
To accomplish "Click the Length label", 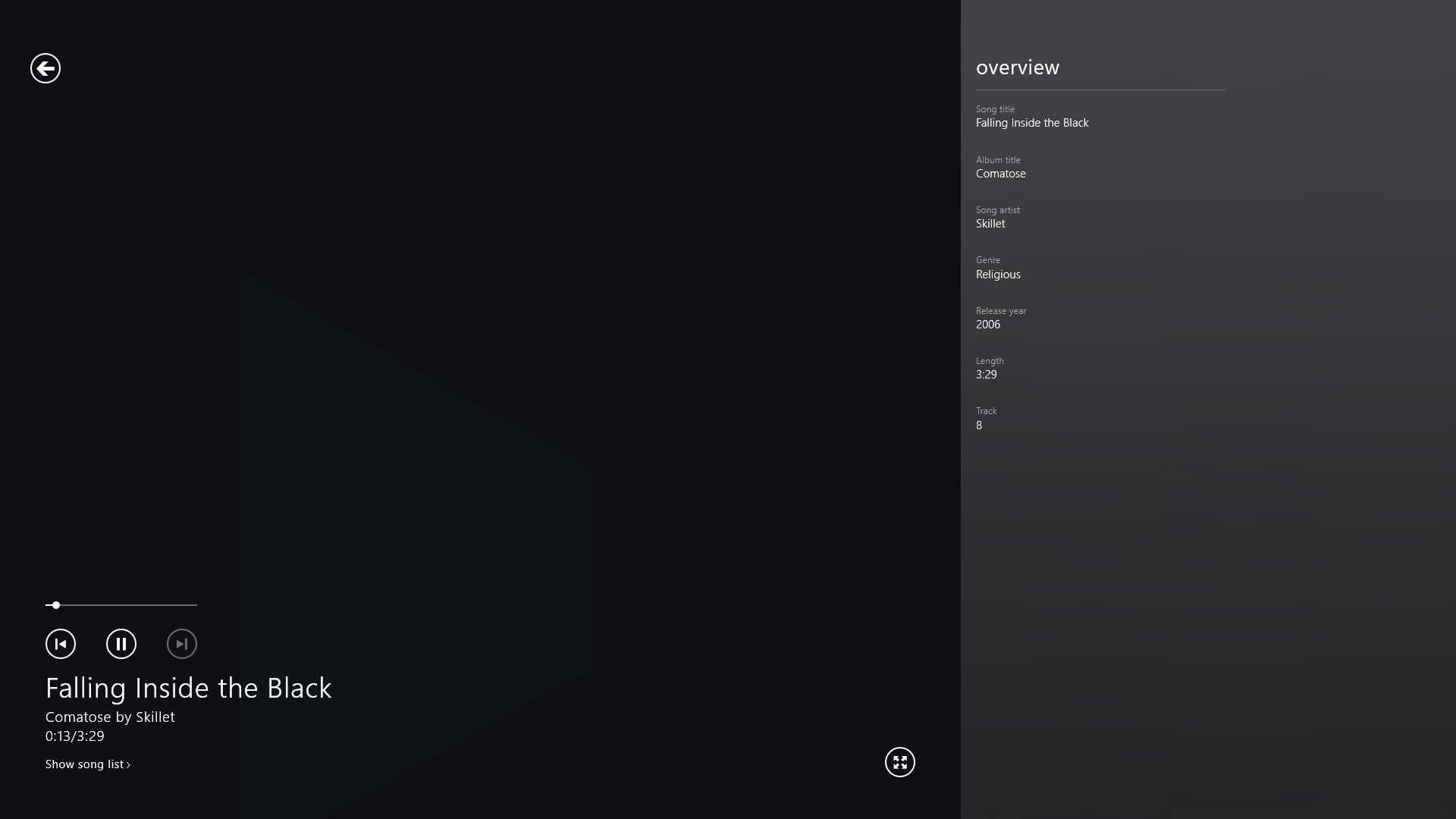I will tap(990, 361).
